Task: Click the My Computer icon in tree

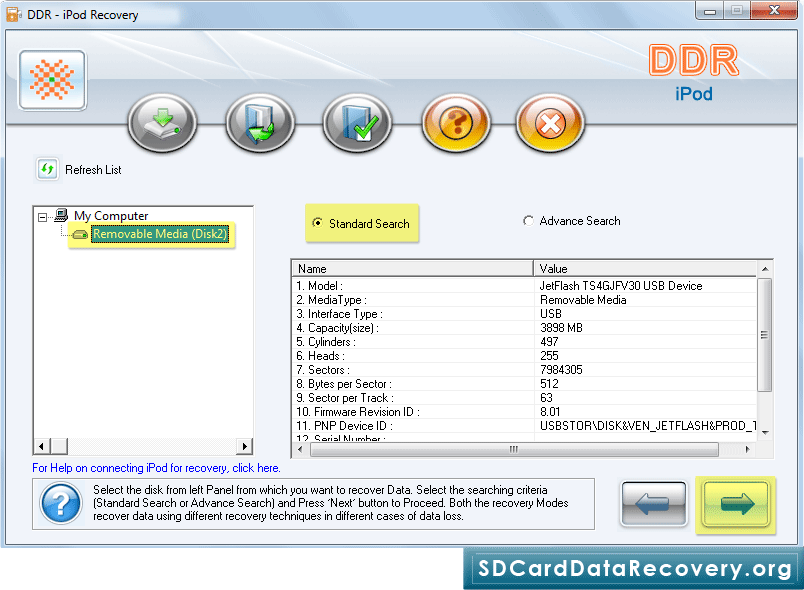Action: [x=62, y=215]
